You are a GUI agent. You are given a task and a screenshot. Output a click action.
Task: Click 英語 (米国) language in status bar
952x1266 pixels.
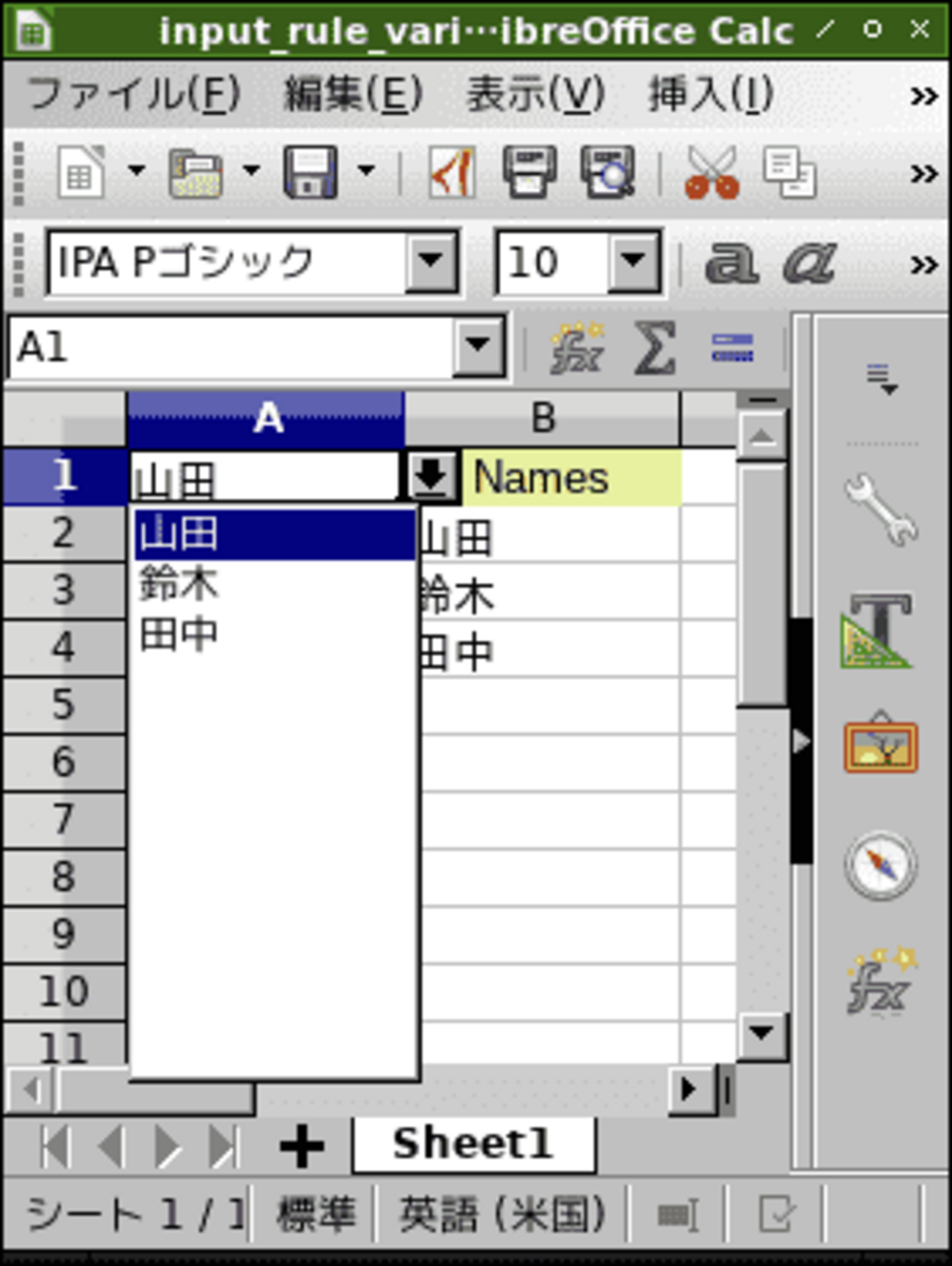(x=502, y=1215)
